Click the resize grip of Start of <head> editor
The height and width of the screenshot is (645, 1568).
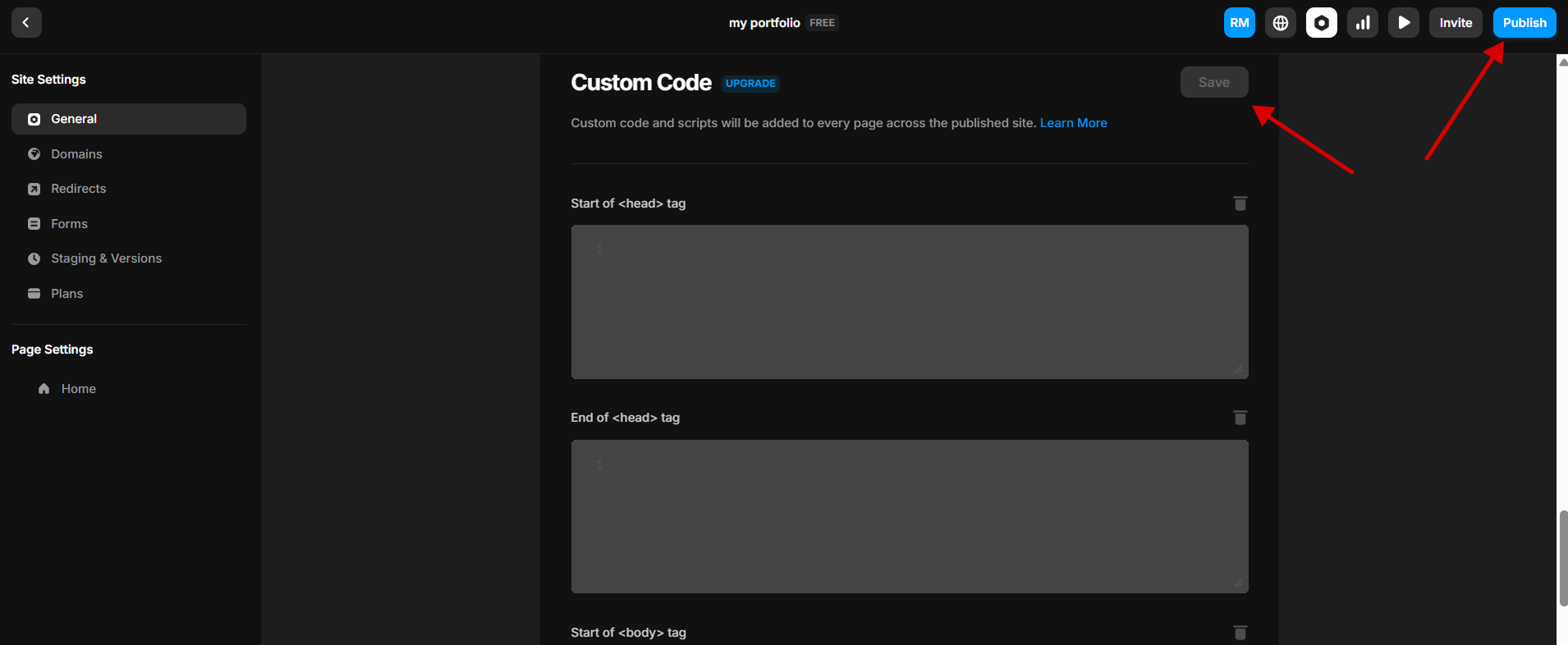click(1239, 369)
